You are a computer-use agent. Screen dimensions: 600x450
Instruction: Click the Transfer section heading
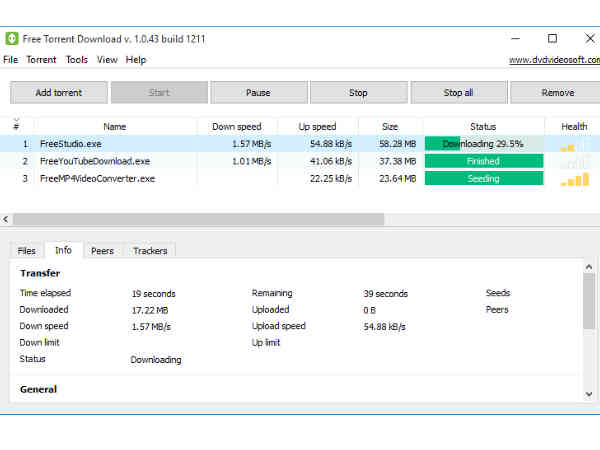[x=40, y=273]
